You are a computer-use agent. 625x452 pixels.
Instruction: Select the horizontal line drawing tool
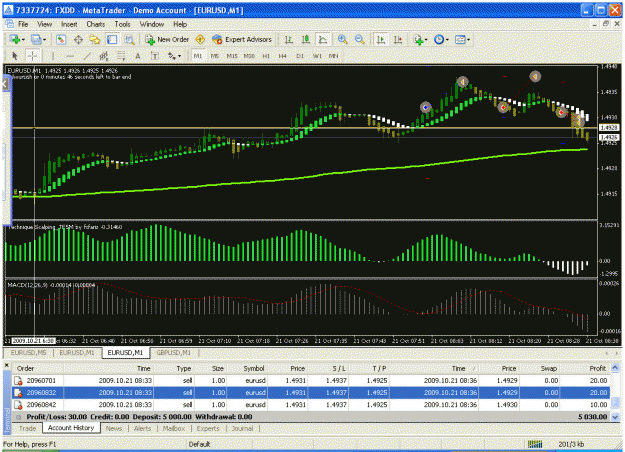coord(70,56)
